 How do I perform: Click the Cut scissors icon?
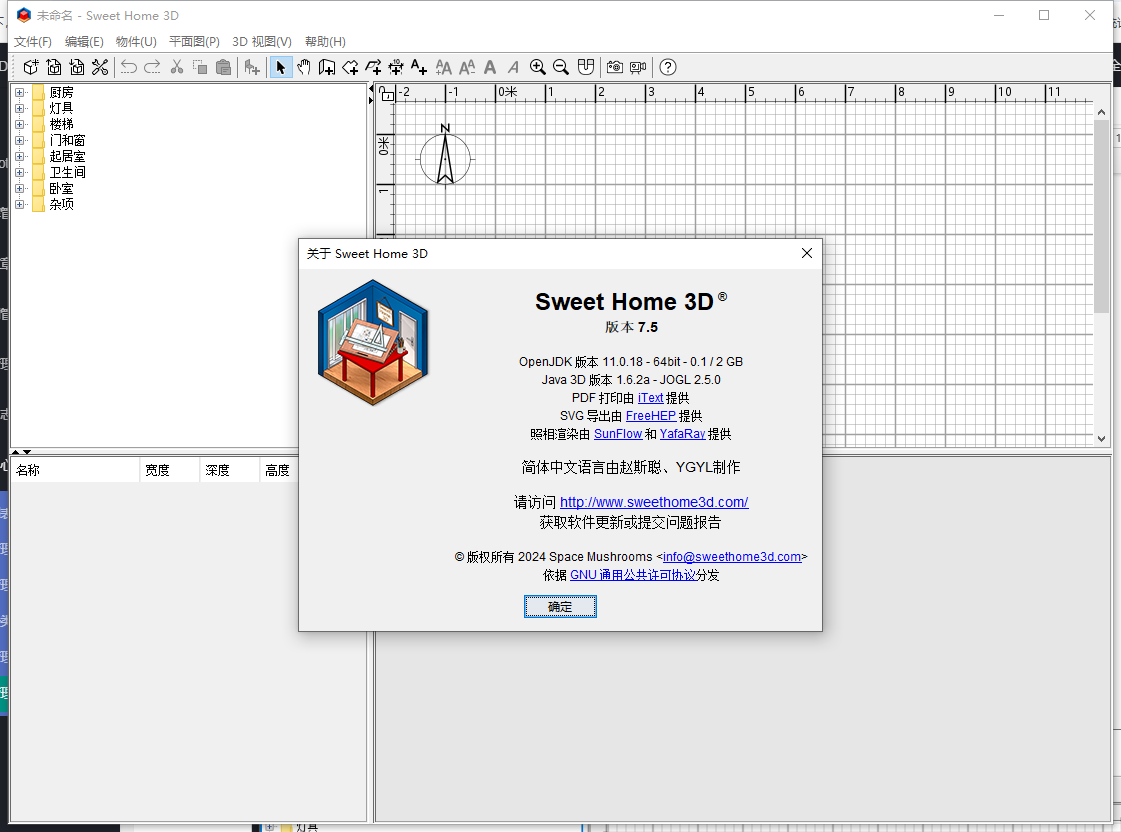tap(177, 67)
